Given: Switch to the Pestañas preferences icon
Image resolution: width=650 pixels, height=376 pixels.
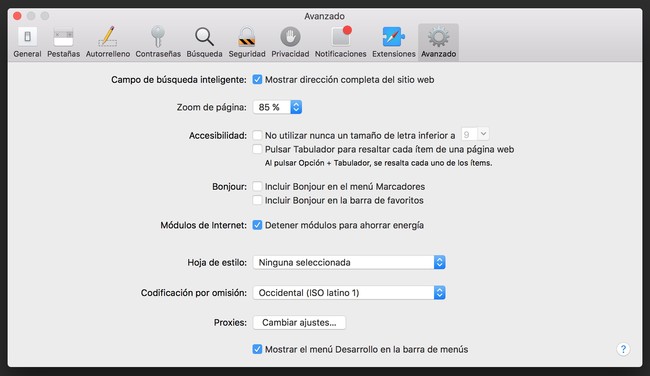Looking at the screenshot, I should [x=63, y=42].
